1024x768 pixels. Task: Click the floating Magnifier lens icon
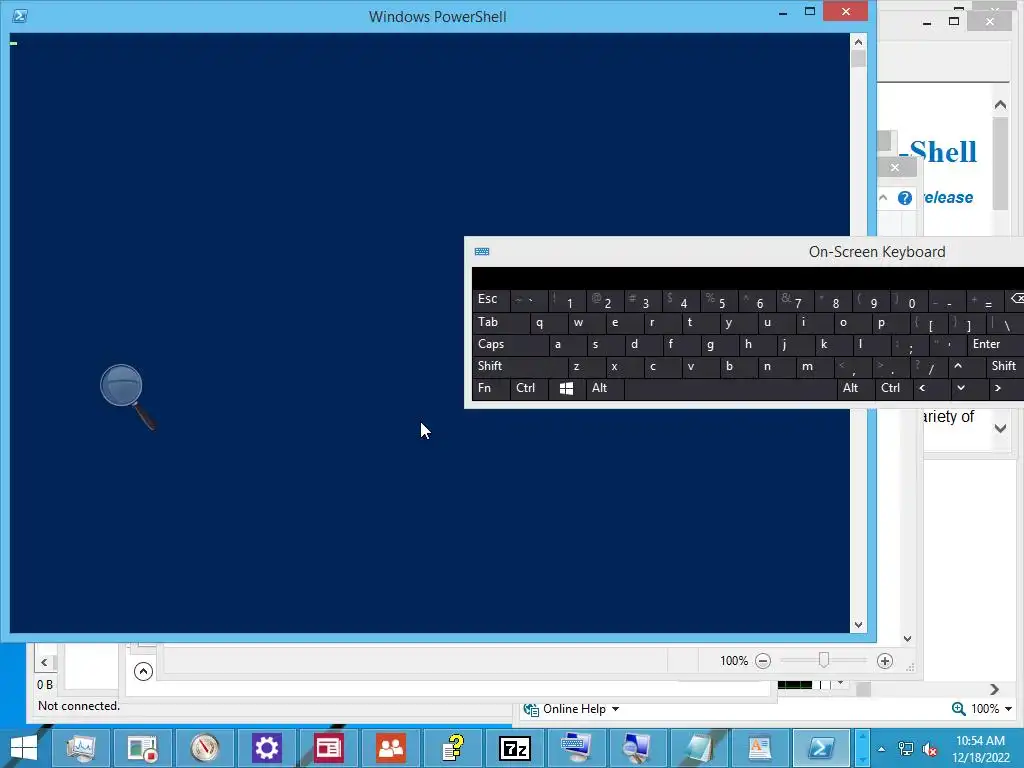128,397
